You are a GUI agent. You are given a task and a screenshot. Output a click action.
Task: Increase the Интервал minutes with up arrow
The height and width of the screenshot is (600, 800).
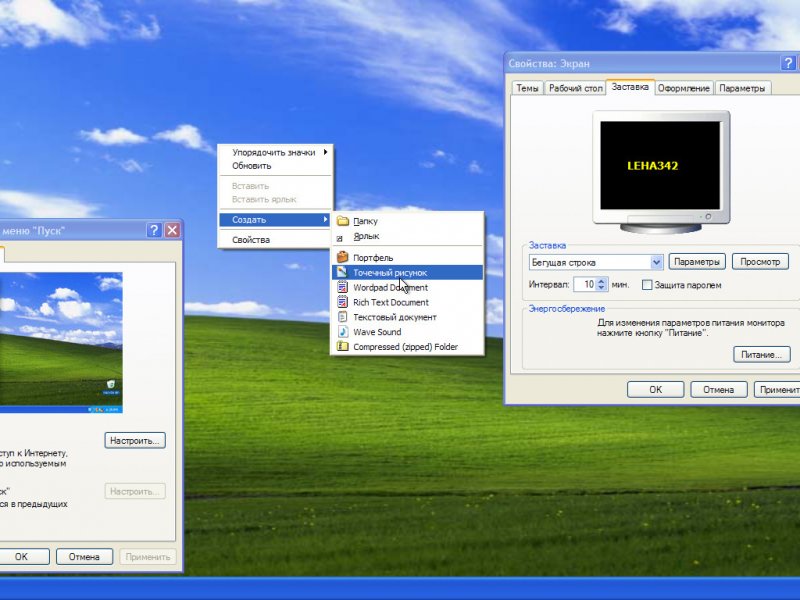(602, 281)
